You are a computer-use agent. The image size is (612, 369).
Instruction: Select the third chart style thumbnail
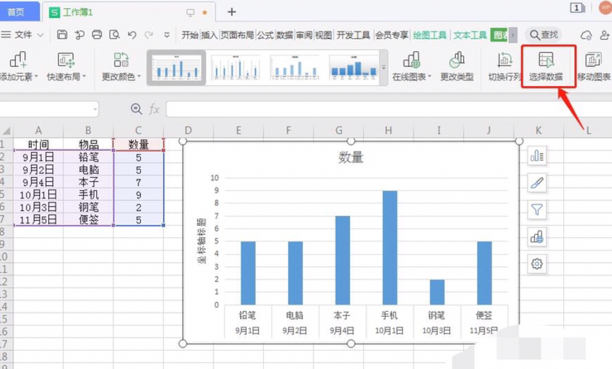pos(295,67)
